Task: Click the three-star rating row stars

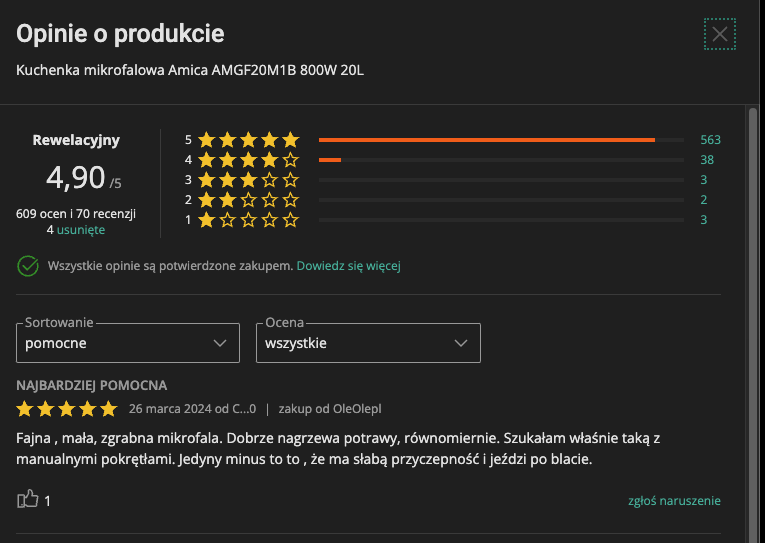Action: (x=248, y=180)
